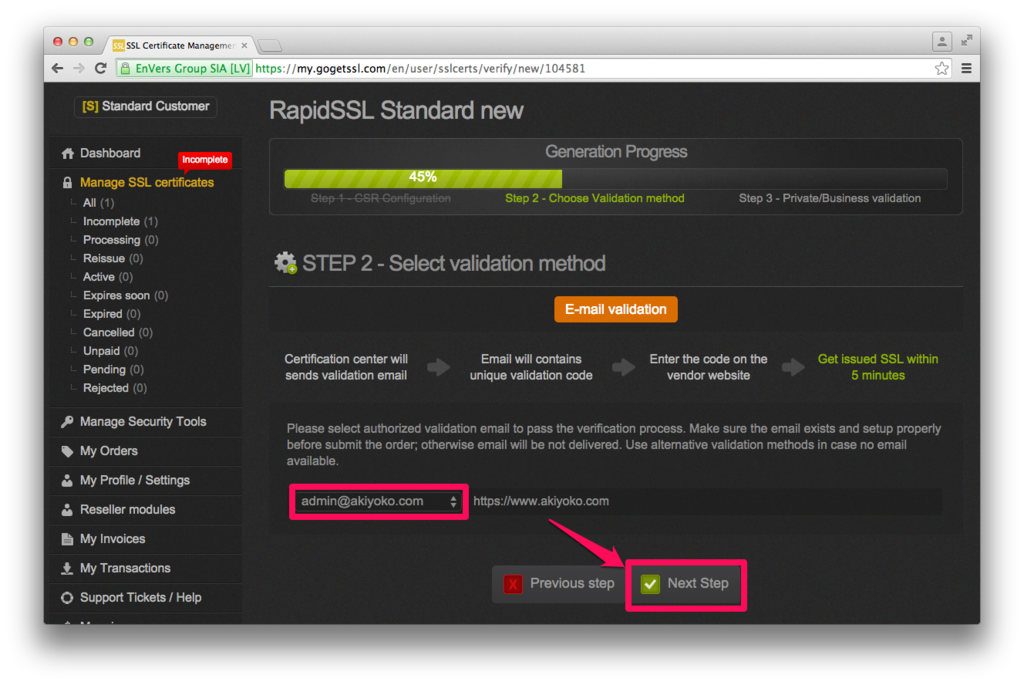Open Reseller modules menu item
The width and height of the screenshot is (1024, 685).
127,510
